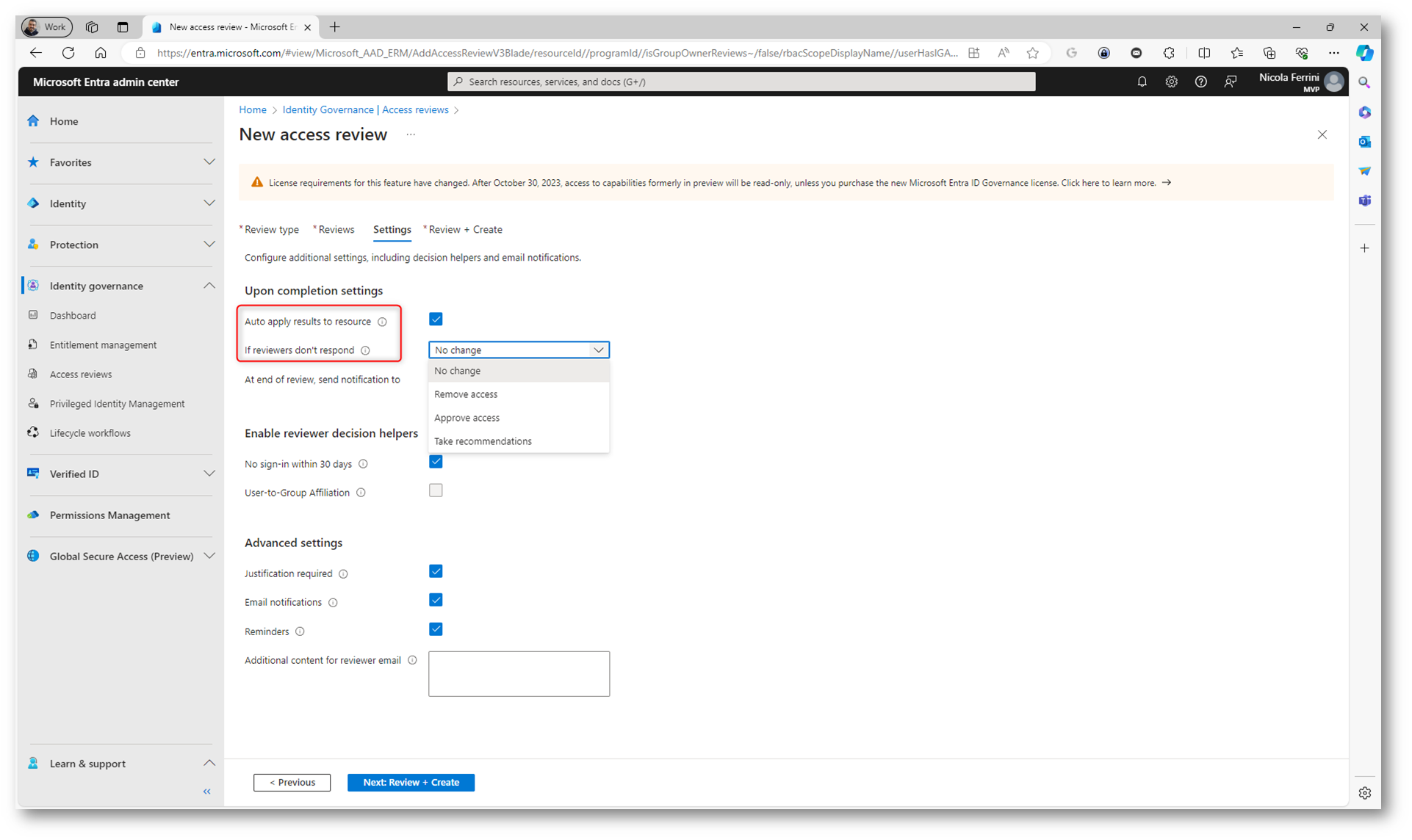
Task: Click license requirements learn more banner
Action: tap(786, 183)
